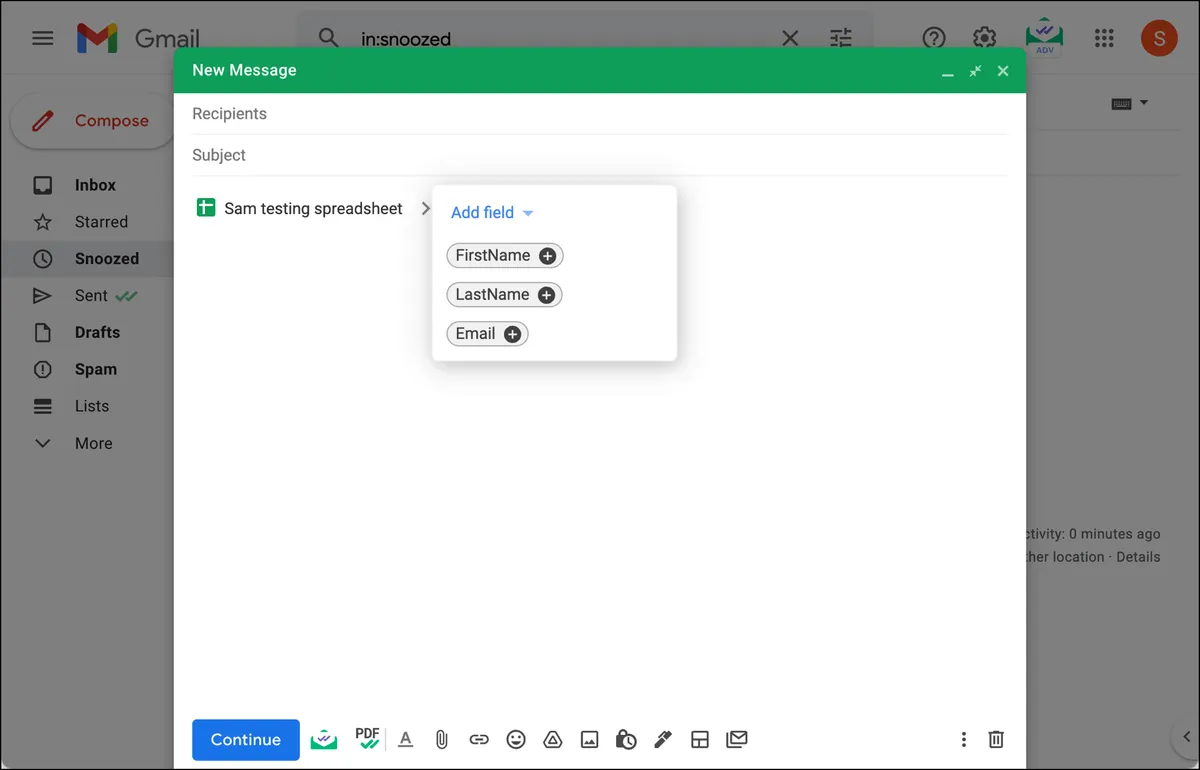Click the Mailtrack ADV icon in header

click(1045, 37)
